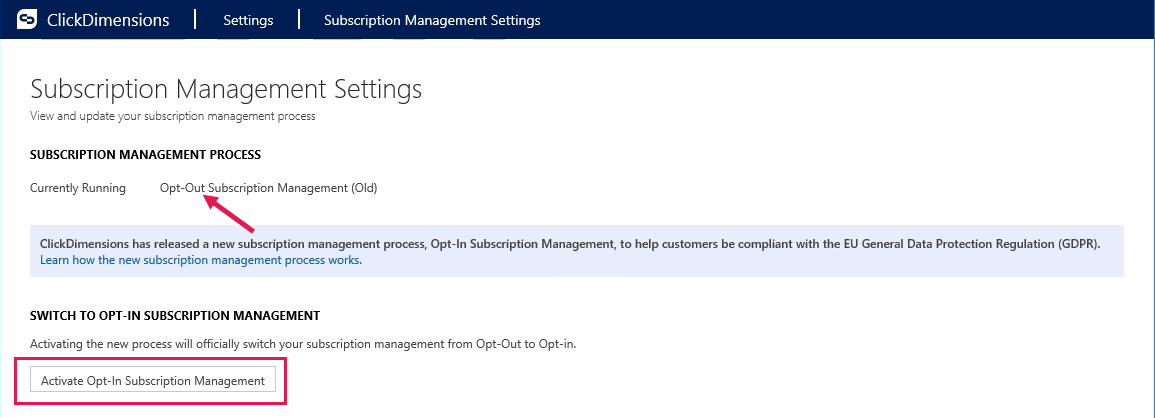Go to Settings in the top bar
This screenshot has width=1155, height=418.
248,20
